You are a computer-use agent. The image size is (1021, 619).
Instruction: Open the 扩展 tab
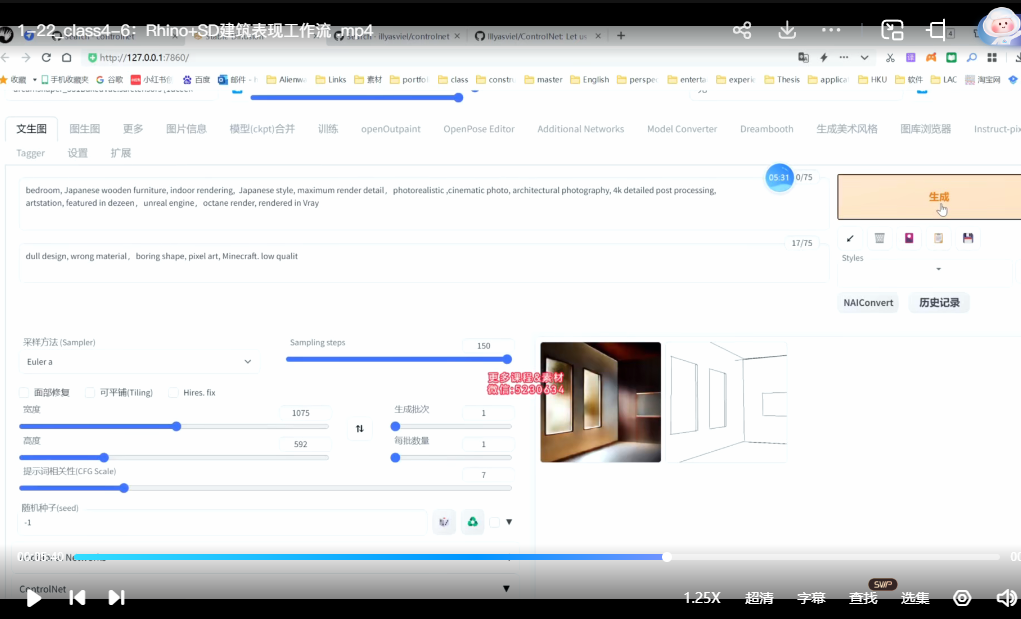[120, 153]
